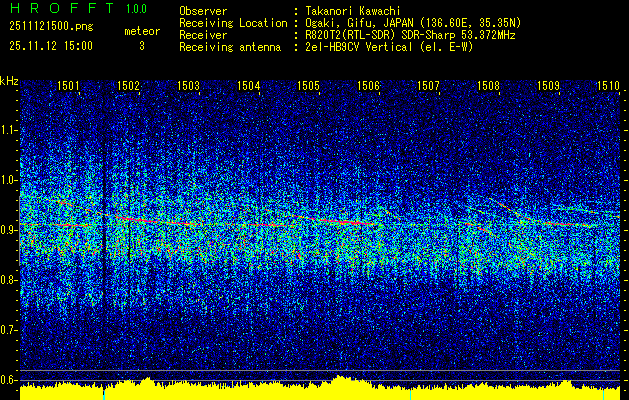This screenshot has height=400, width=629.
Task: Click time marker 1502
Action: pos(128,85)
